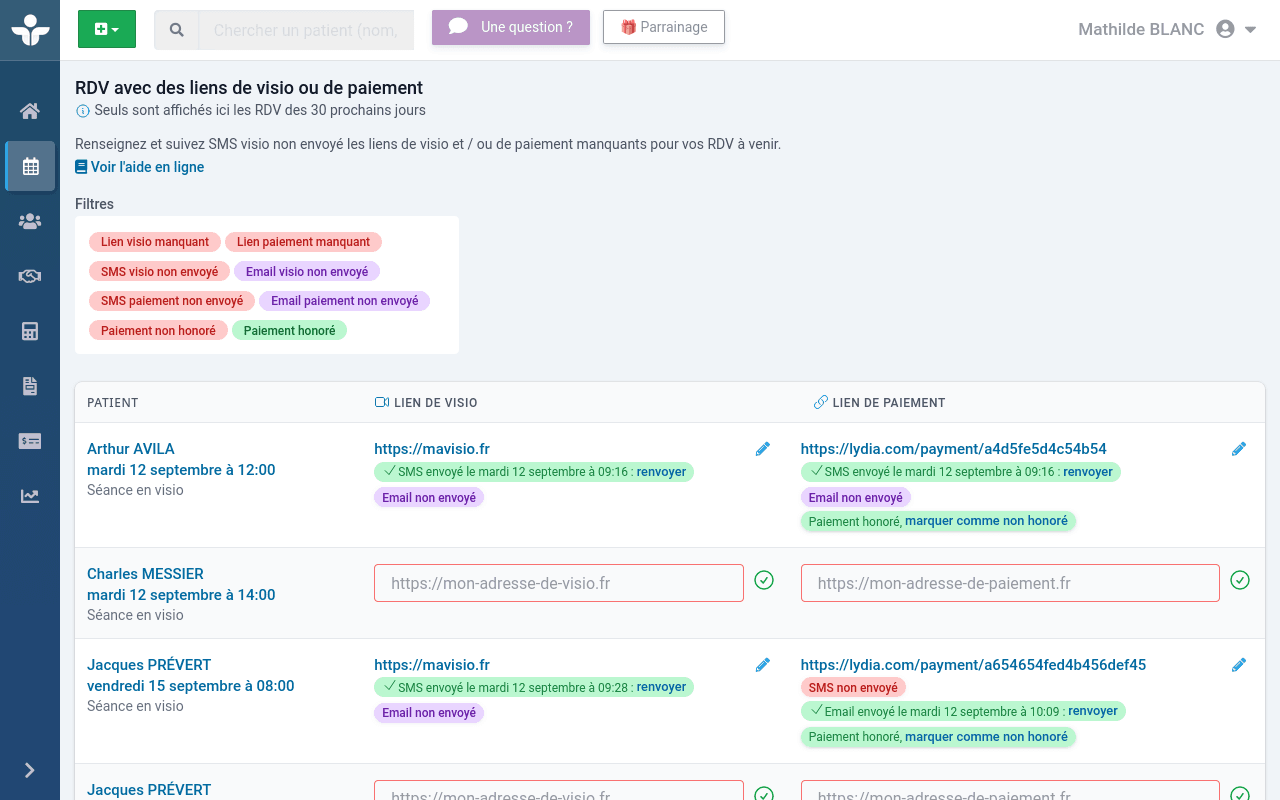Toggle 'SMS paiement non envoyé' filter
The height and width of the screenshot is (800, 1280).
point(172,301)
